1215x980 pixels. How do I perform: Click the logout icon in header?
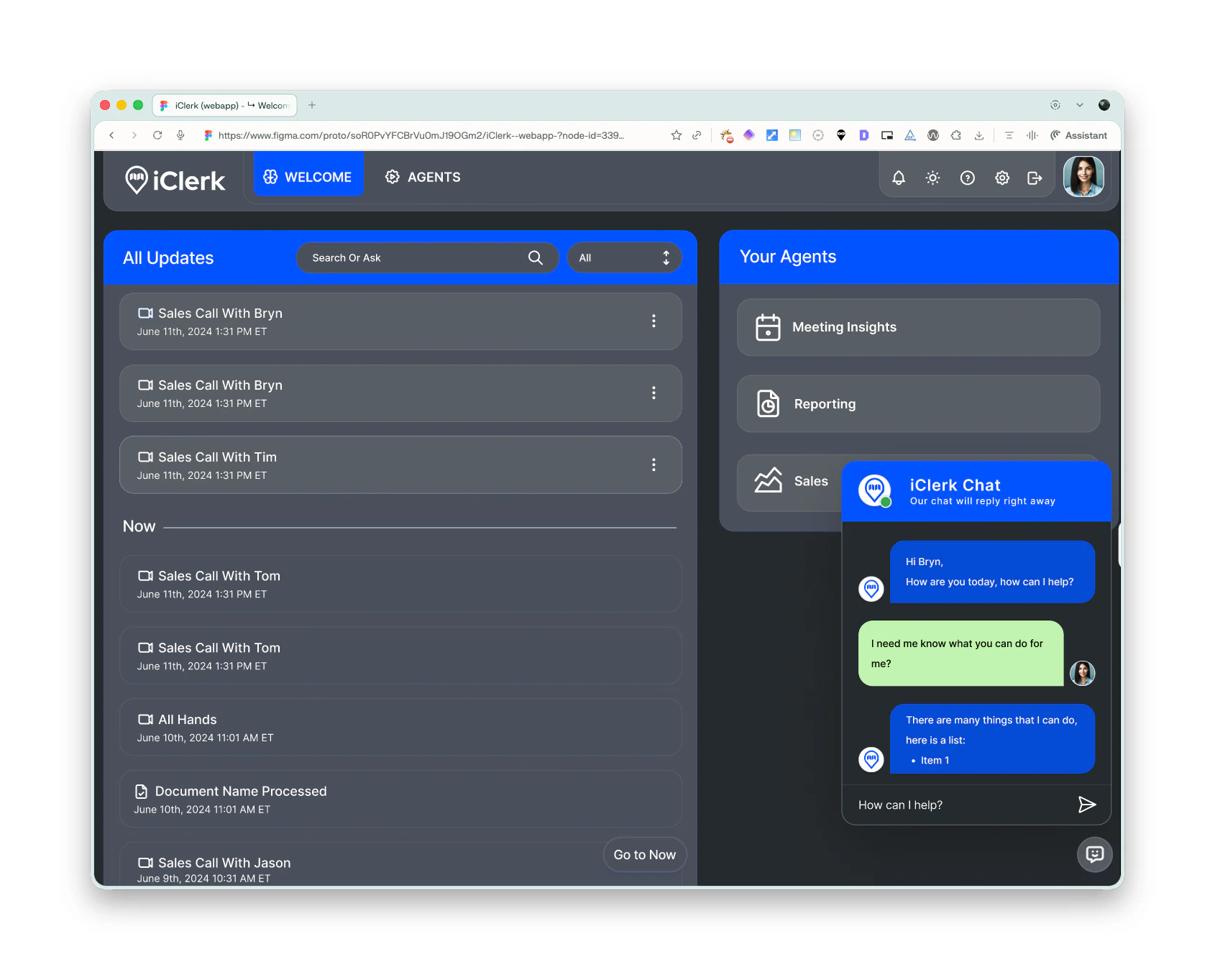(1035, 178)
